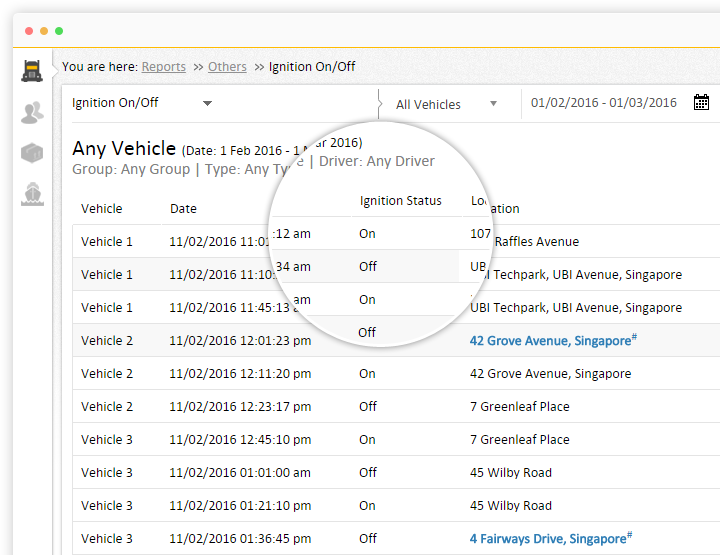Screen dimensions: 720x555
Task: Select date cell 11/02/2016 12:01:23 pm
Action: (240, 340)
